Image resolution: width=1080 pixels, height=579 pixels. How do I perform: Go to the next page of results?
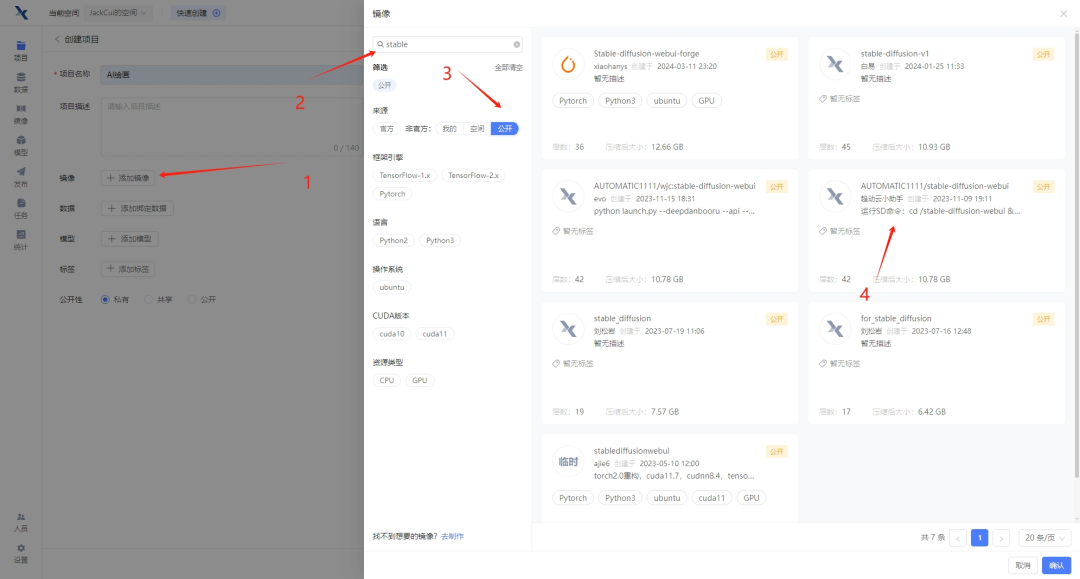pyautogui.click(x=1001, y=538)
